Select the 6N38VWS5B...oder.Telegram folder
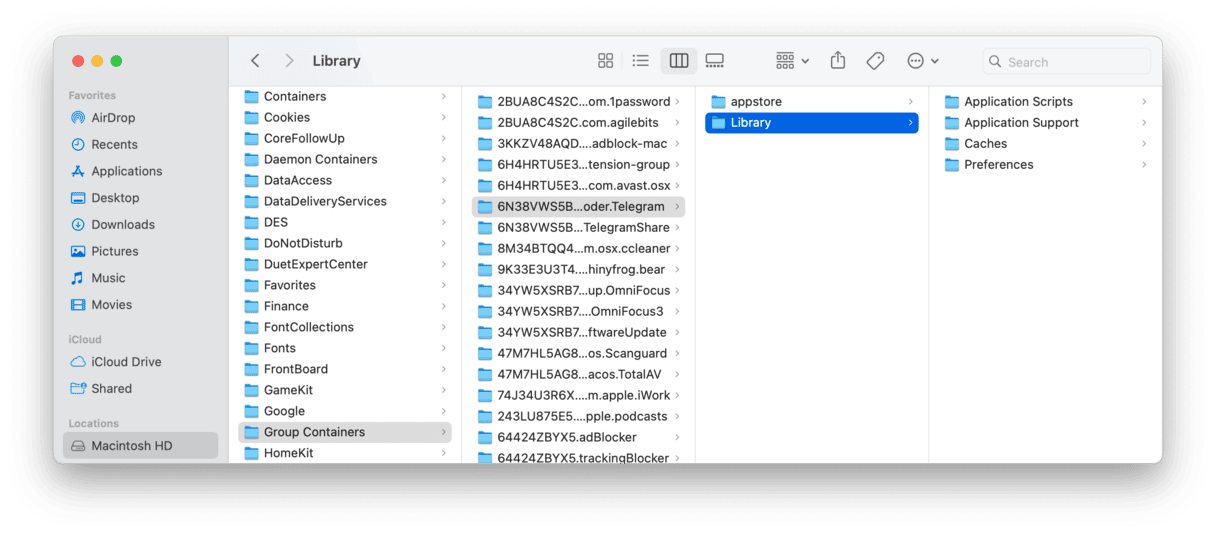The height and width of the screenshot is (534, 1216). [x=578, y=207]
